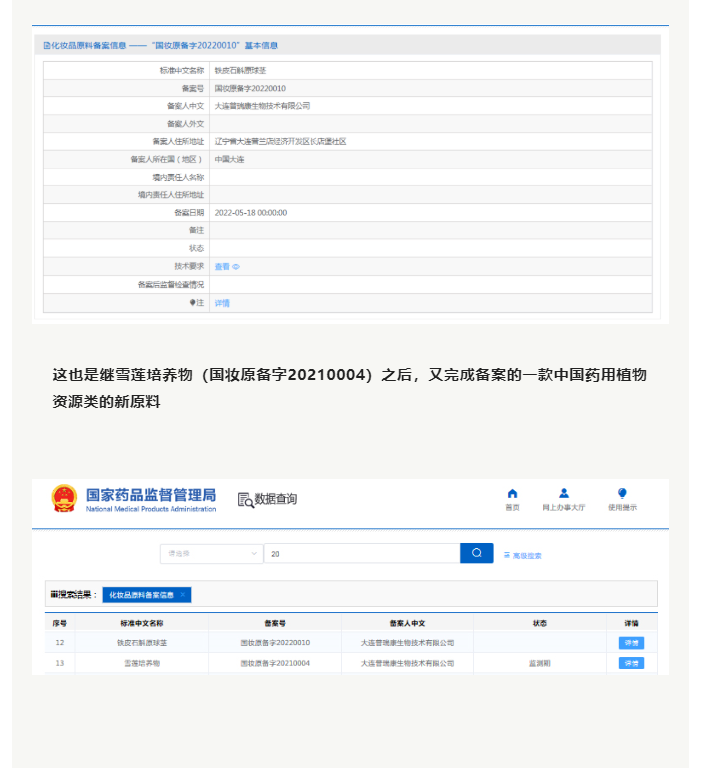
Task: Click 查看 link in 技术要求 row
Action: 222,267
